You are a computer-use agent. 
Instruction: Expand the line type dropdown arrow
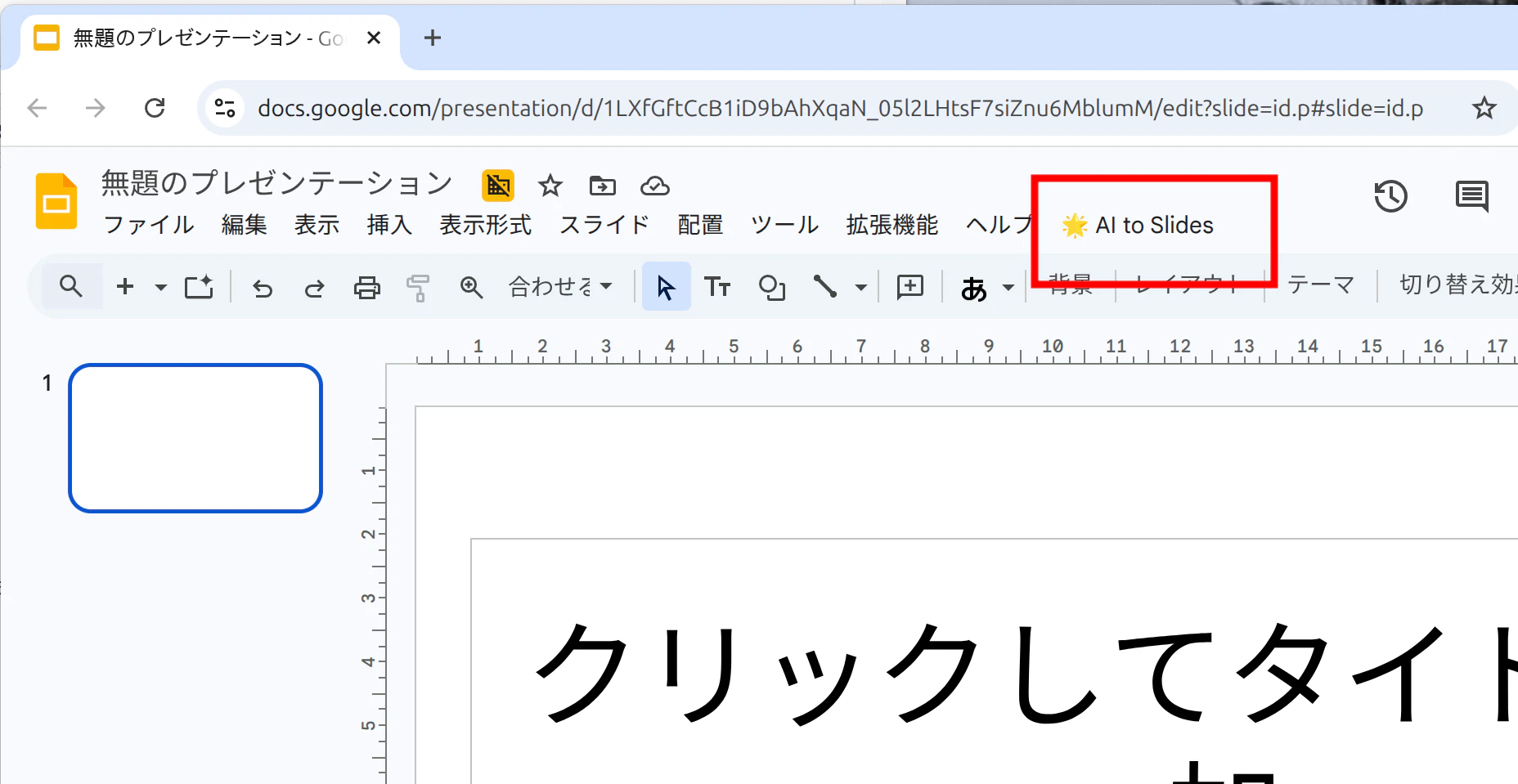click(860, 287)
